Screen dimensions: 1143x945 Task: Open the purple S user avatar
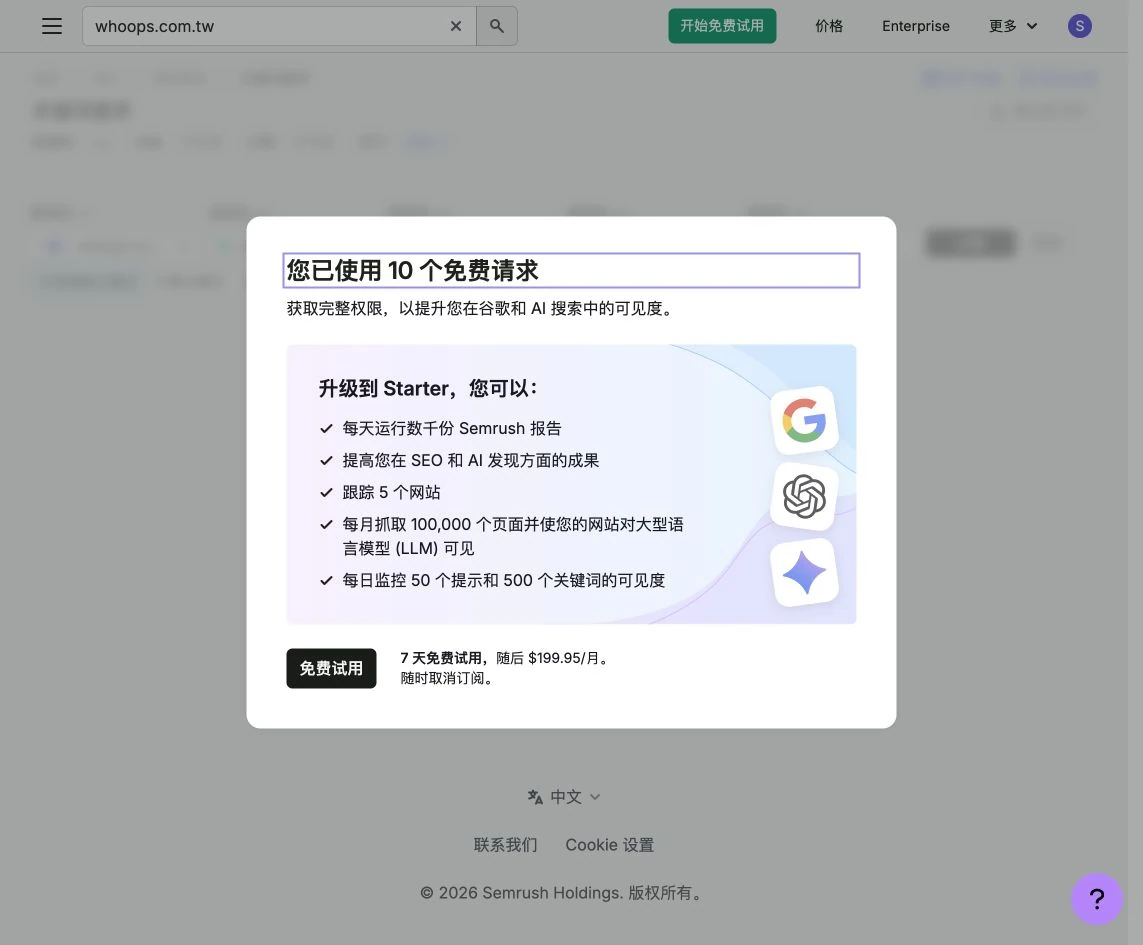[x=1080, y=26]
